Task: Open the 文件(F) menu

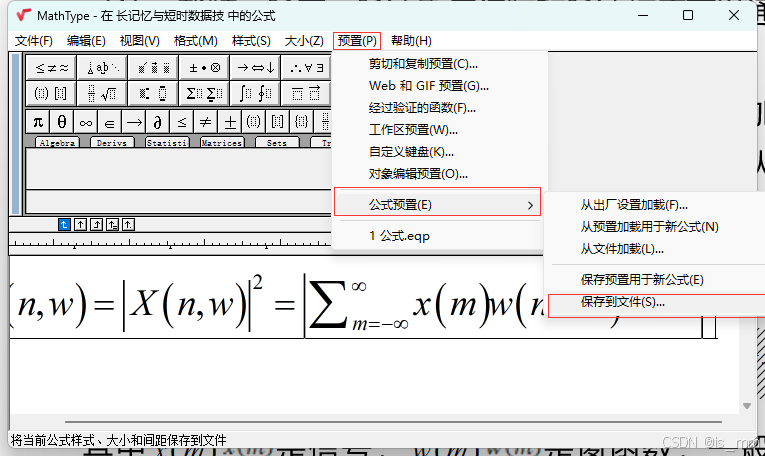Action: click(34, 41)
